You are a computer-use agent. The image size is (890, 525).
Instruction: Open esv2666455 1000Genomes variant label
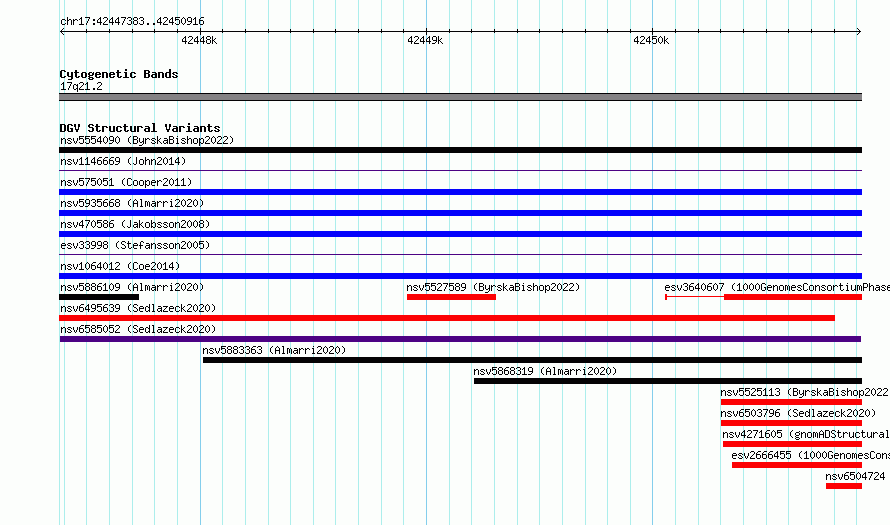pyautogui.click(x=811, y=455)
